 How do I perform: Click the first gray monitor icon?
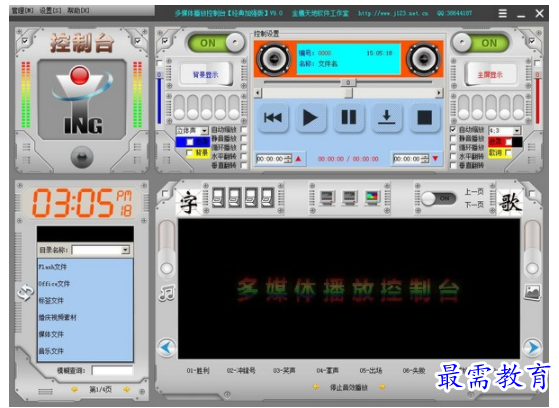(327, 198)
